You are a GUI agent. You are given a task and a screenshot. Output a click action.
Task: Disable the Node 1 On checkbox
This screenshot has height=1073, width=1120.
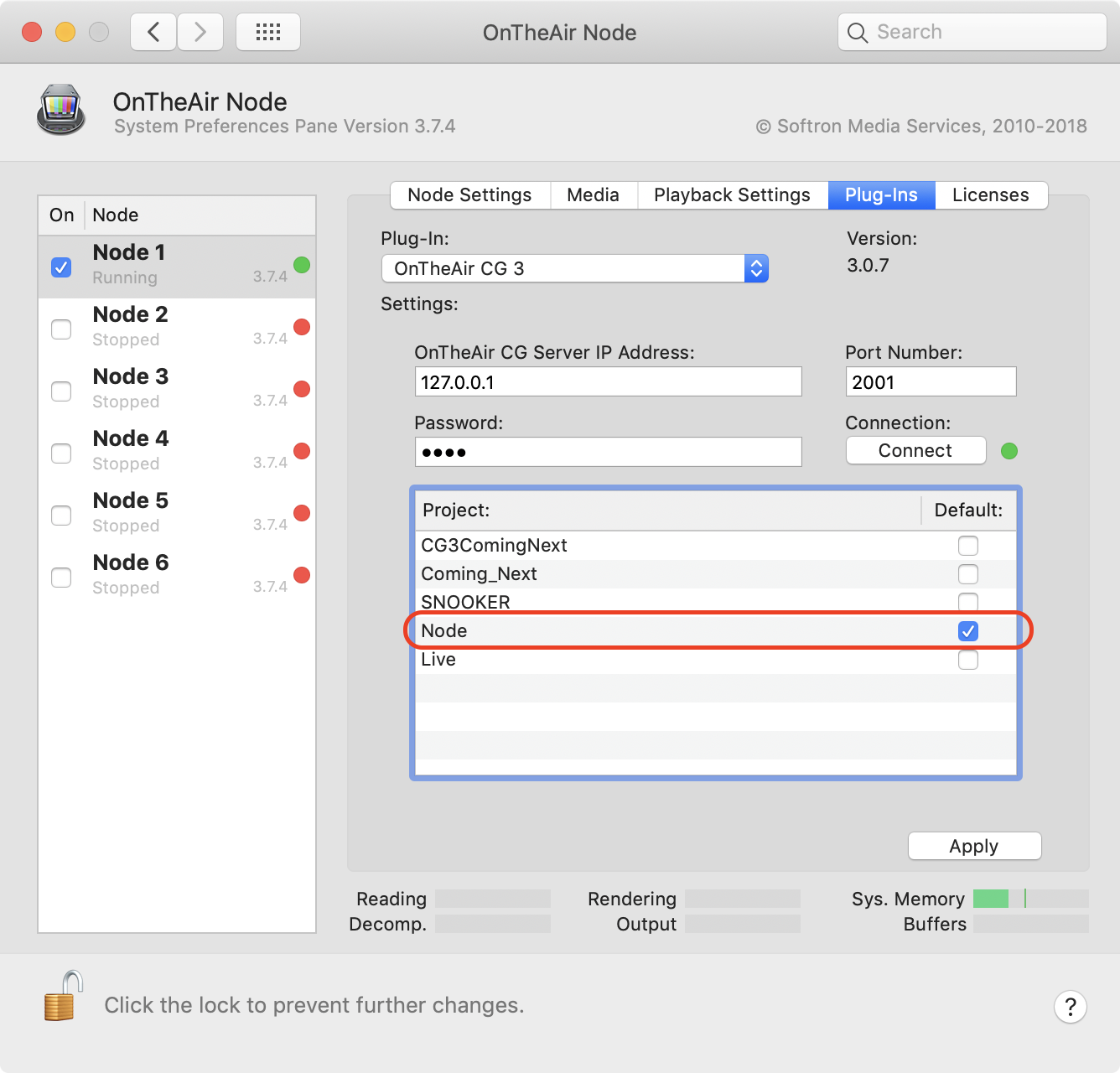[x=61, y=267]
